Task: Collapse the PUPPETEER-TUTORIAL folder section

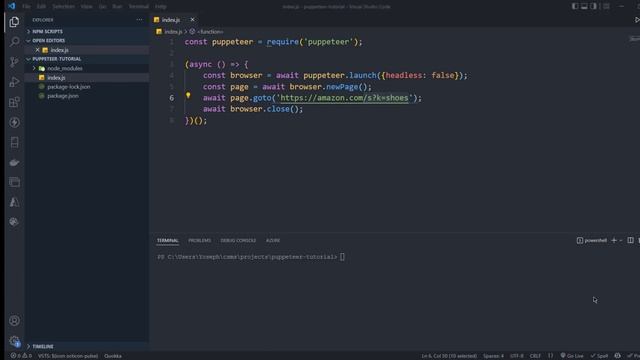Action: [56, 59]
